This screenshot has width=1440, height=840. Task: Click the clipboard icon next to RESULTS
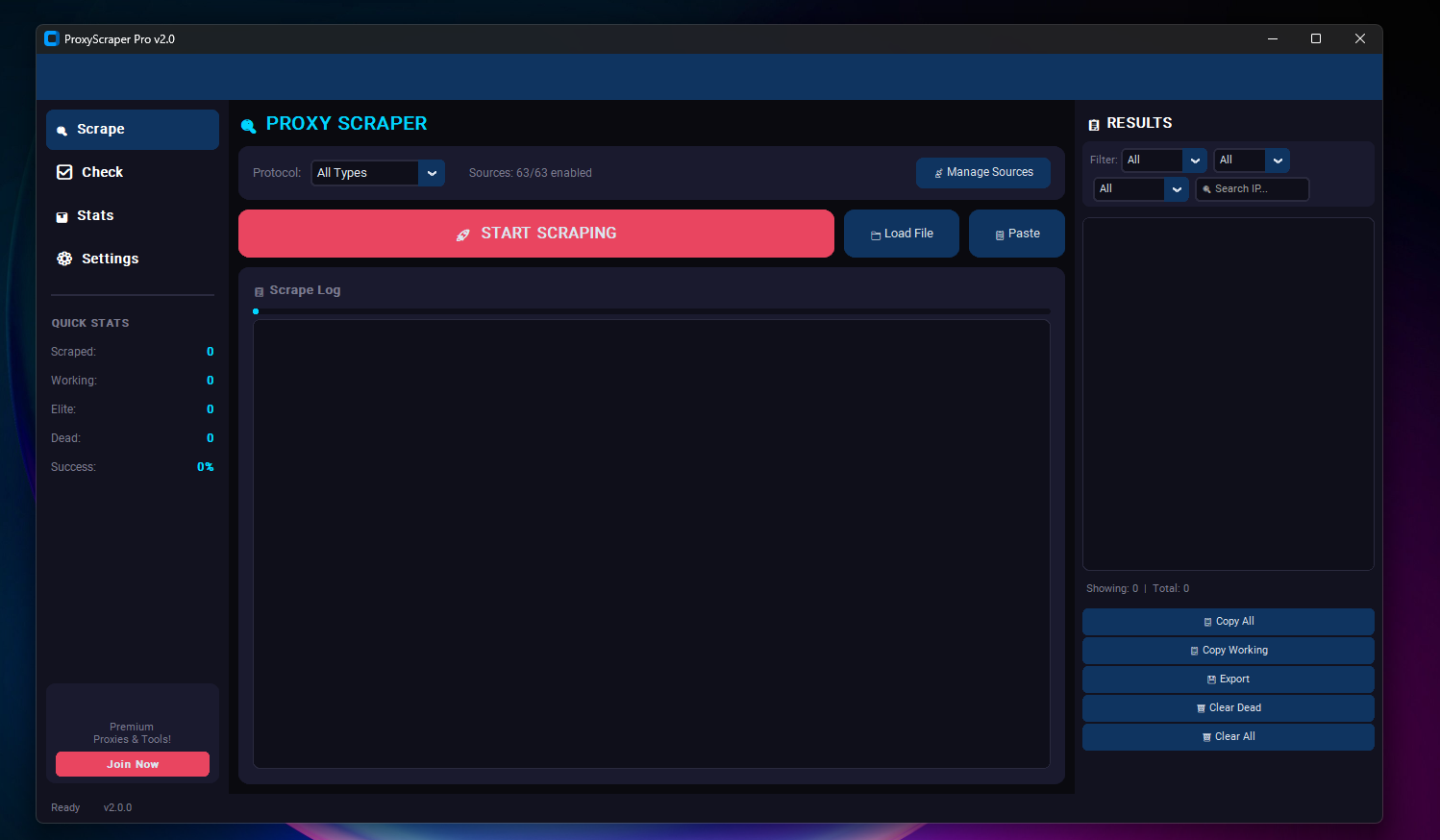(x=1093, y=123)
